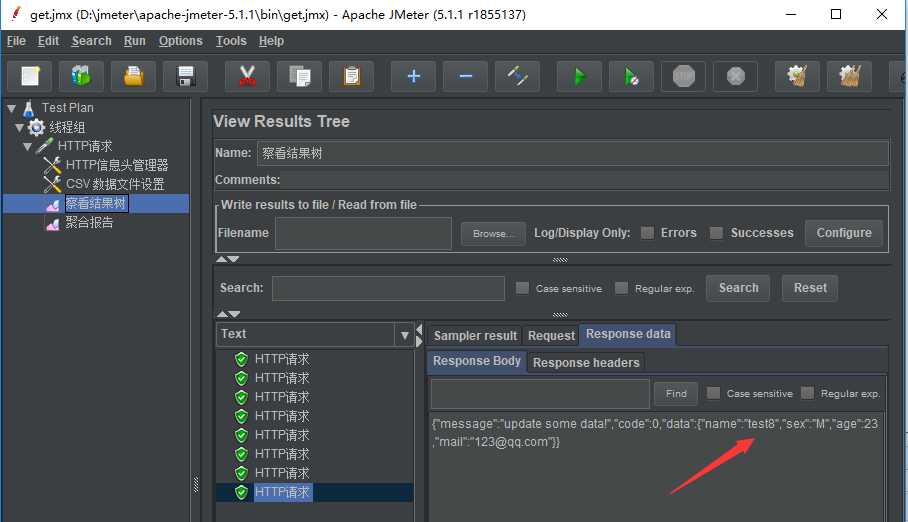Click the Filename input field
The height and width of the screenshot is (522, 908).
(x=363, y=233)
